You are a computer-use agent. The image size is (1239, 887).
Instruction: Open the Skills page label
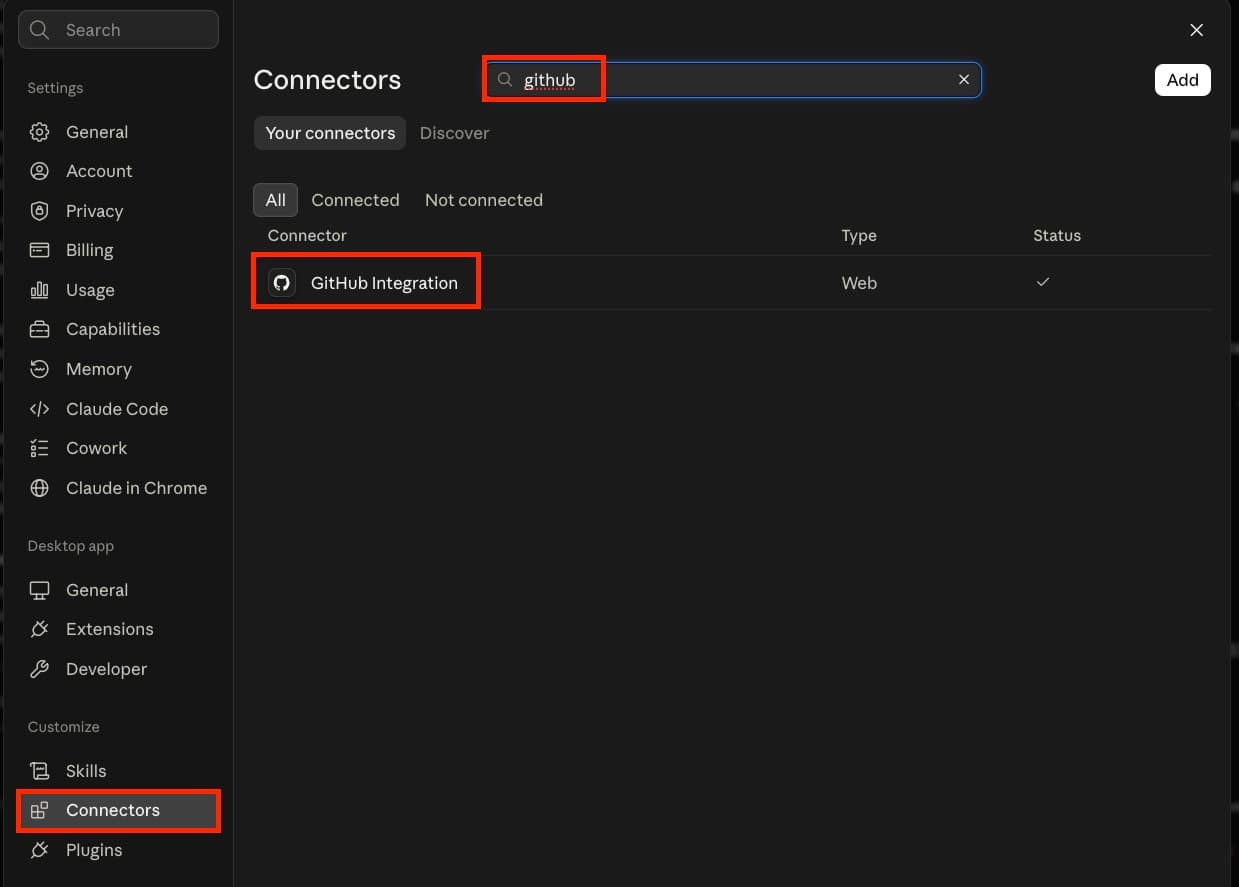[x=86, y=771]
